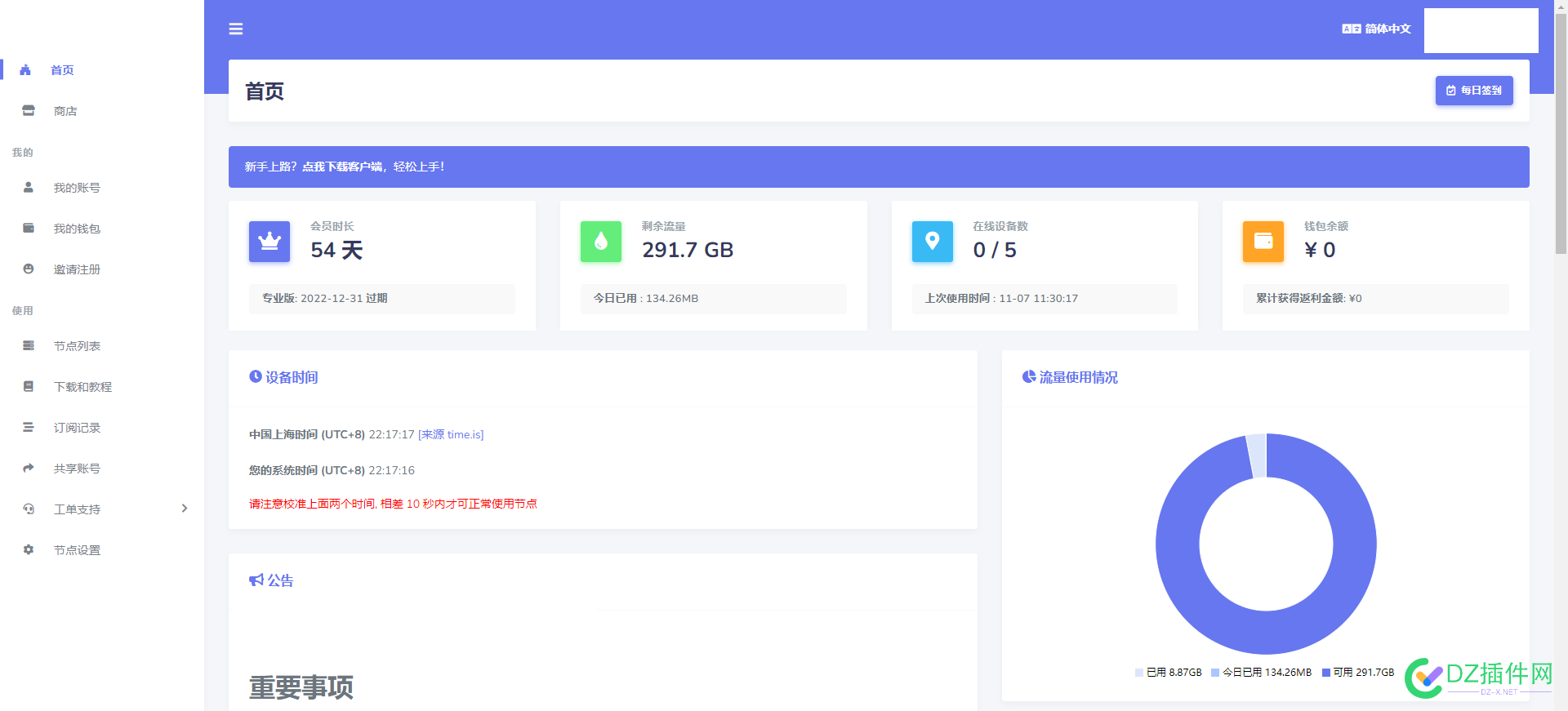Click the subscription records list icon
The width and height of the screenshot is (1568, 711).
pyautogui.click(x=29, y=427)
